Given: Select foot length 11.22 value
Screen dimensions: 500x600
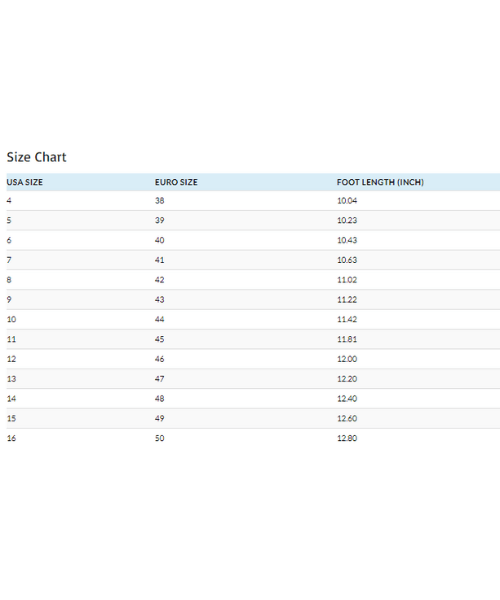Looking at the screenshot, I should pos(347,300).
